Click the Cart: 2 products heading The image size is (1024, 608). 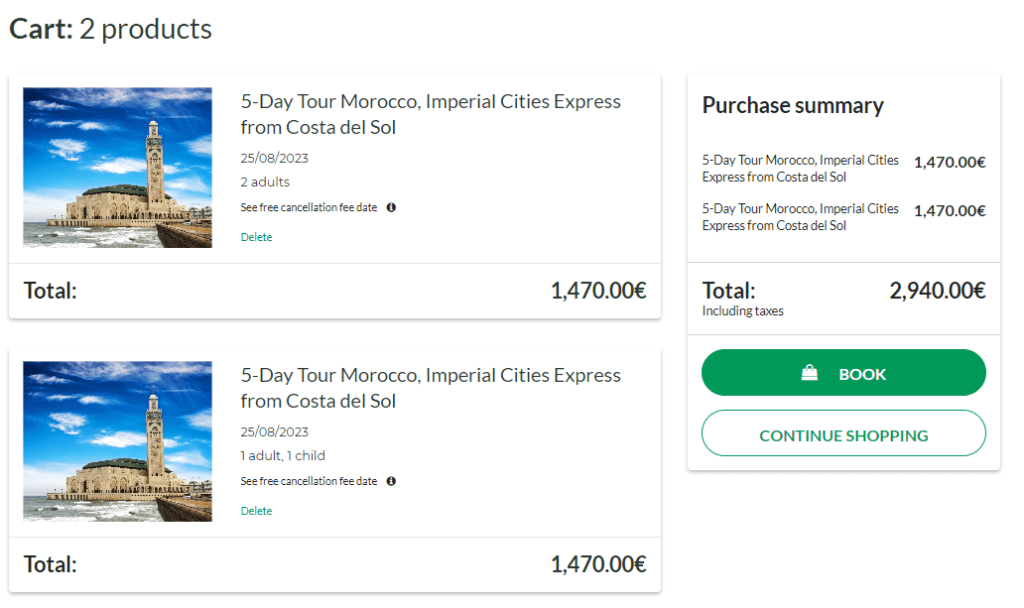(x=111, y=29)
